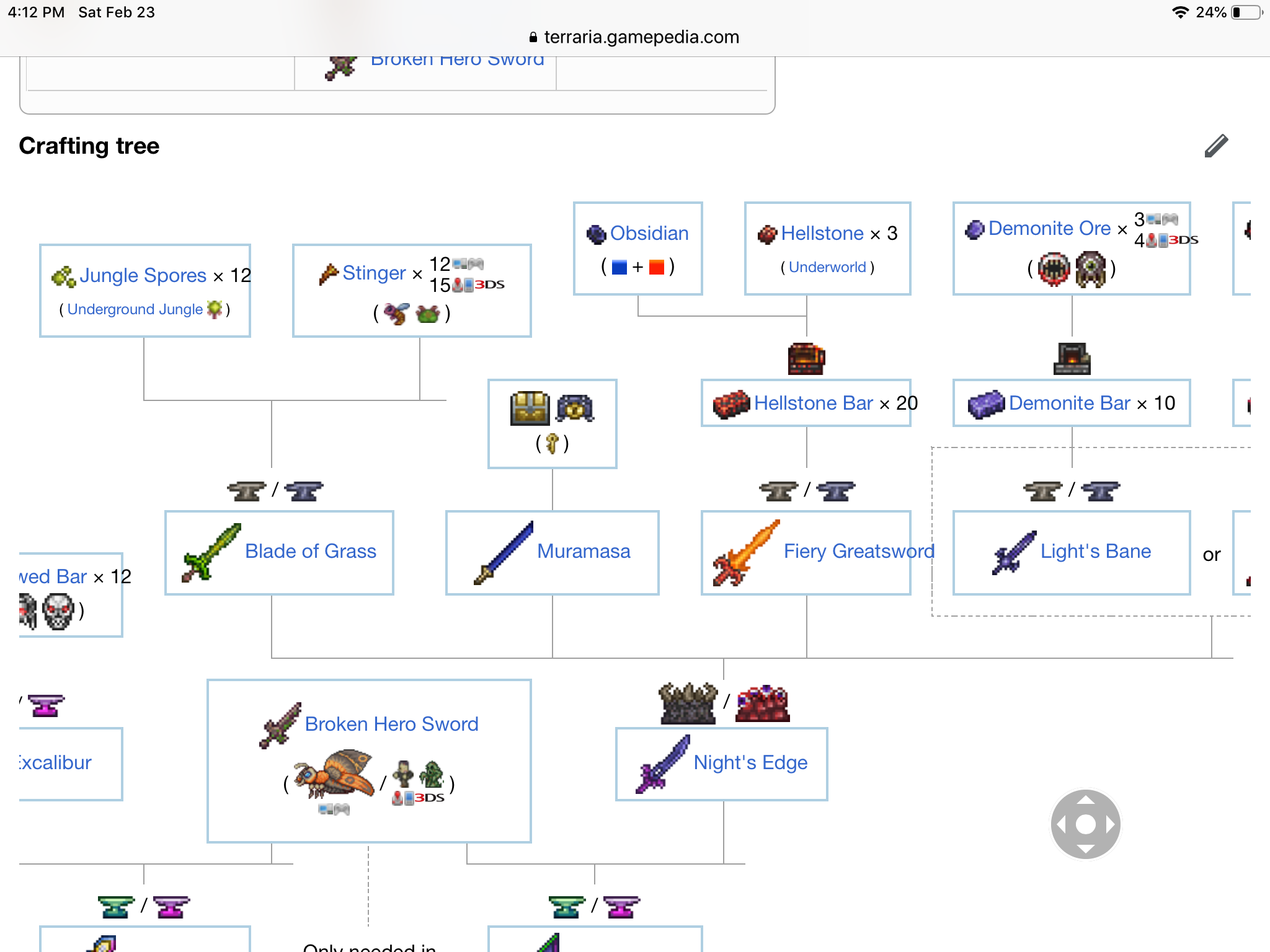The height and width of the screenshot is (952, 1270).
Task: Click the Demonite Ore item icon
Action: pos(975,229)
